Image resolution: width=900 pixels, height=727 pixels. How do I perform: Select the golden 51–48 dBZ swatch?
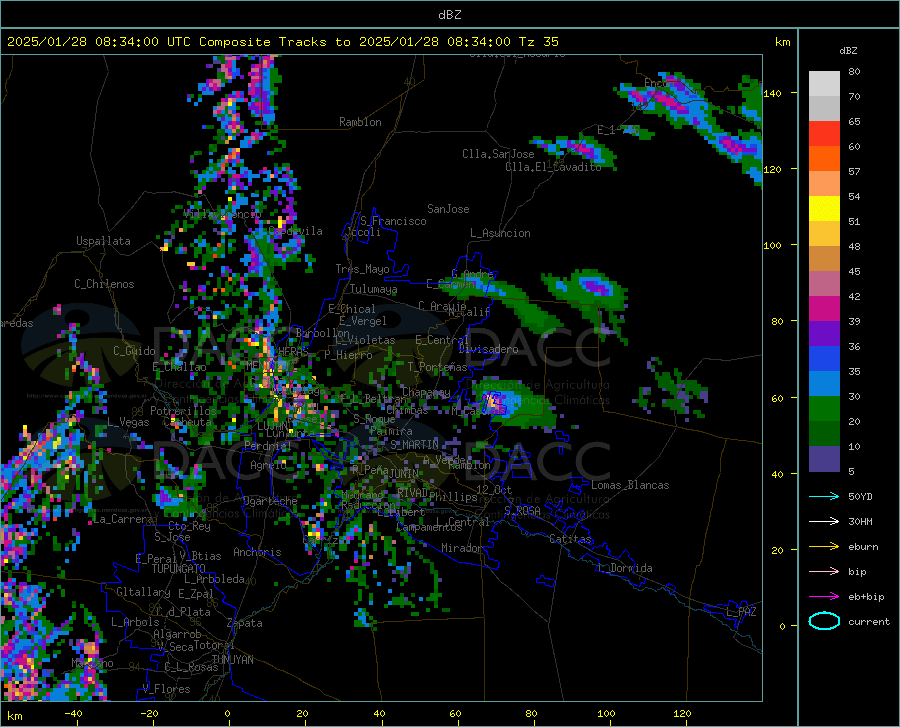(824, 234)
